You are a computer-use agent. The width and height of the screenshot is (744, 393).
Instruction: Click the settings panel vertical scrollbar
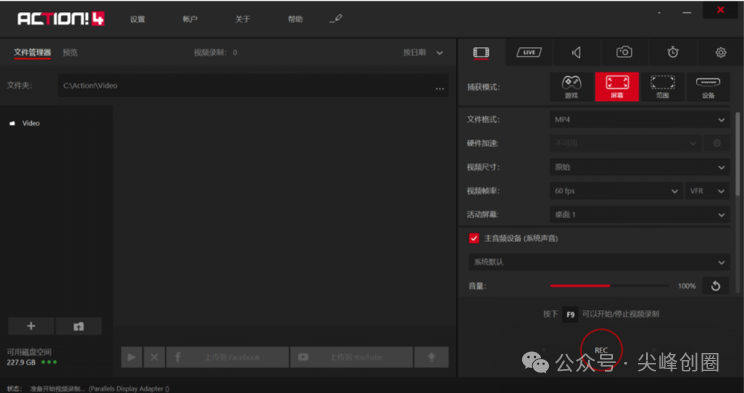[737, 154]
